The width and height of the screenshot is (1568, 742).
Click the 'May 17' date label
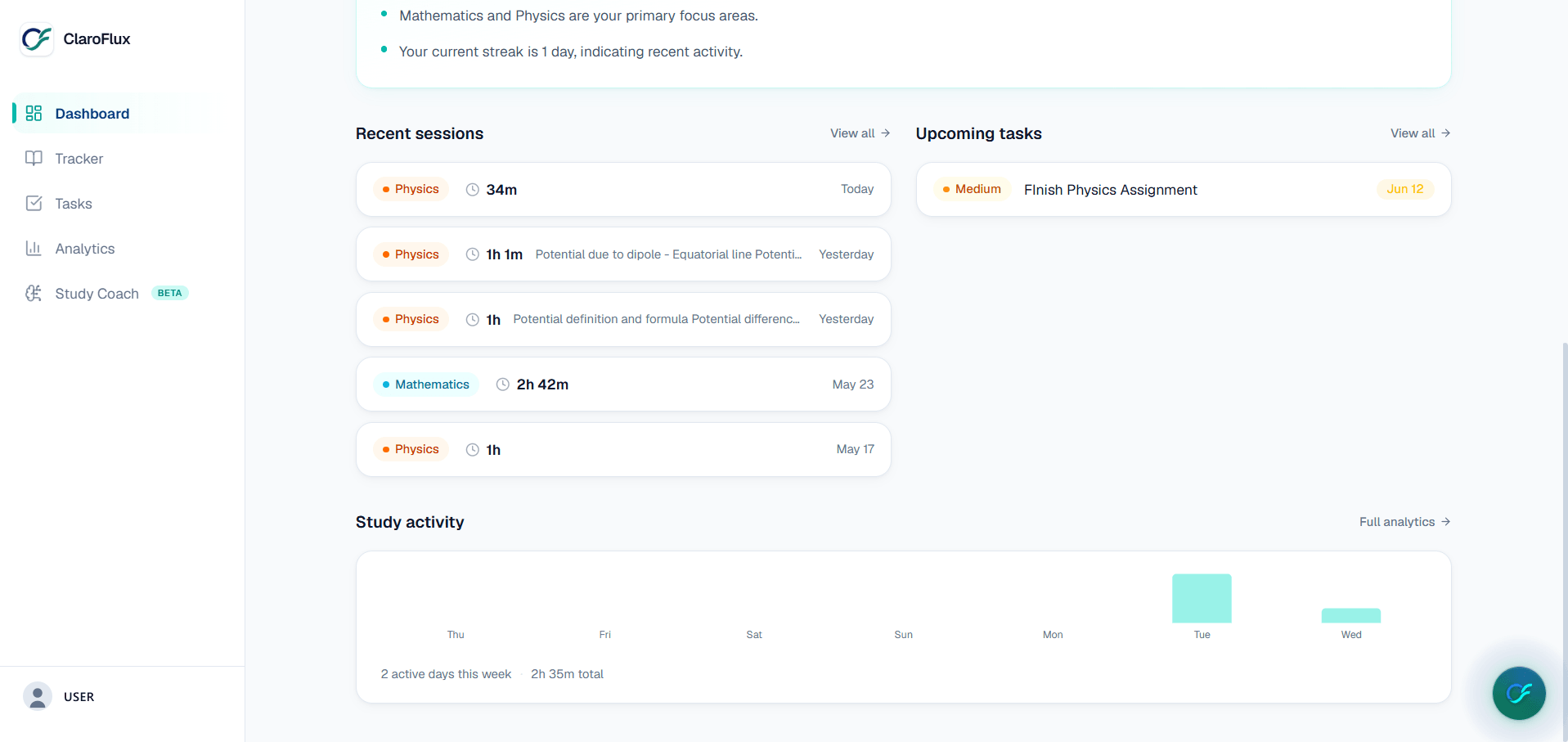856,449
